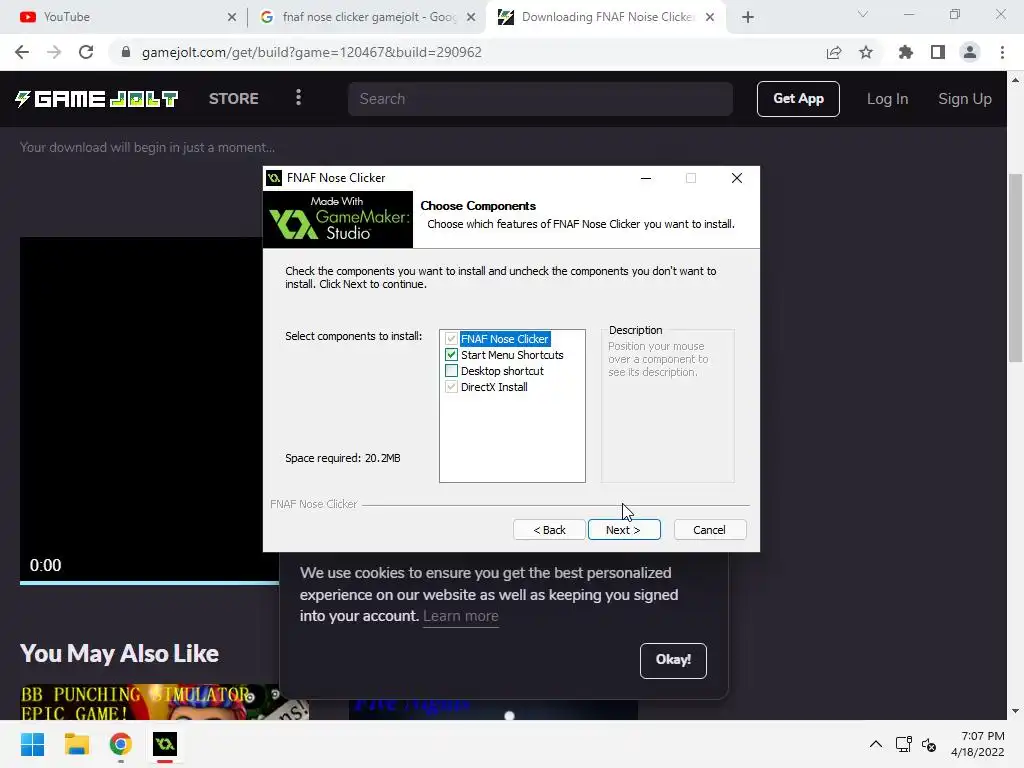Open File Explorer from taskbar

coord(76,744)
